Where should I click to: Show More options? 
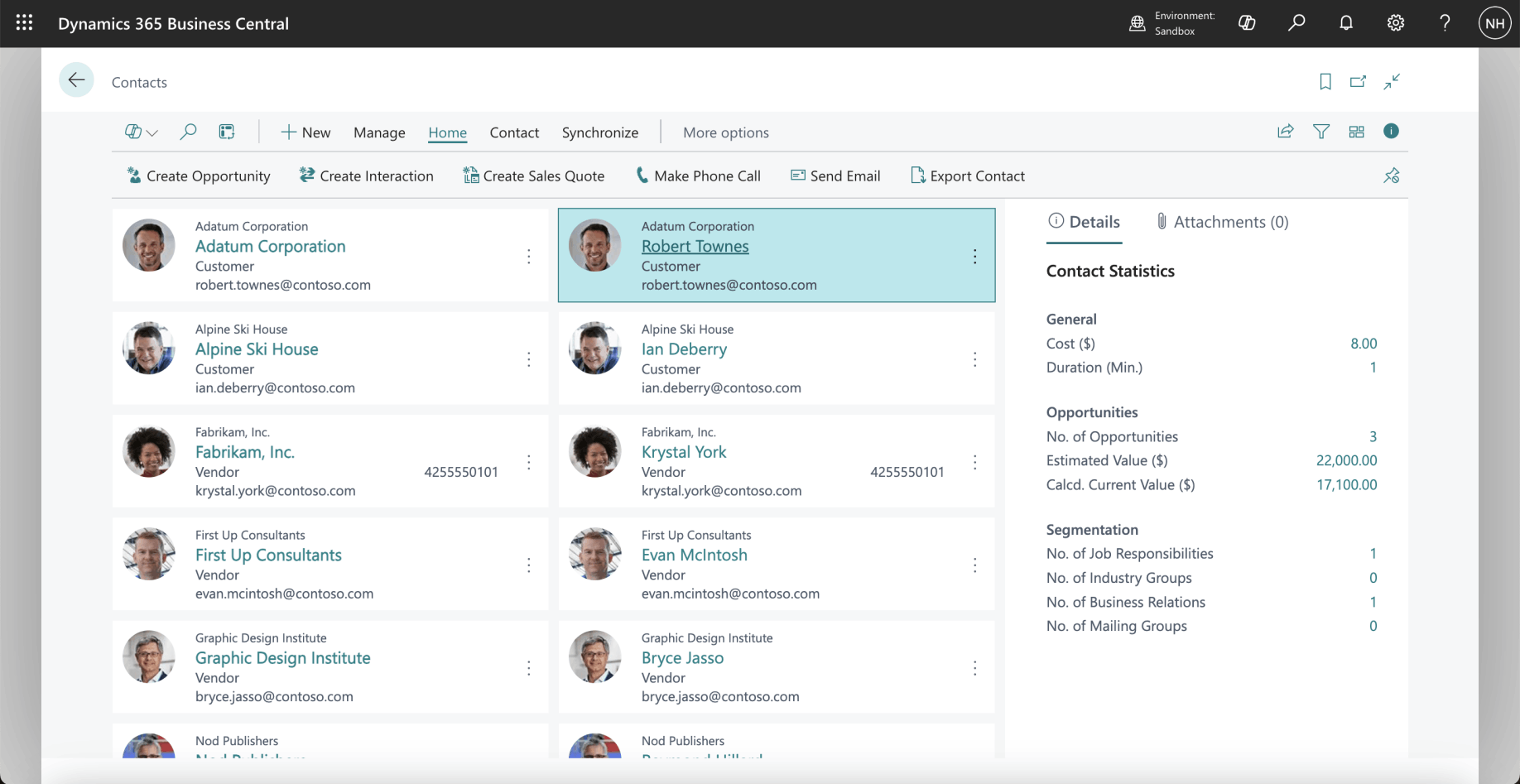point(726,132)
